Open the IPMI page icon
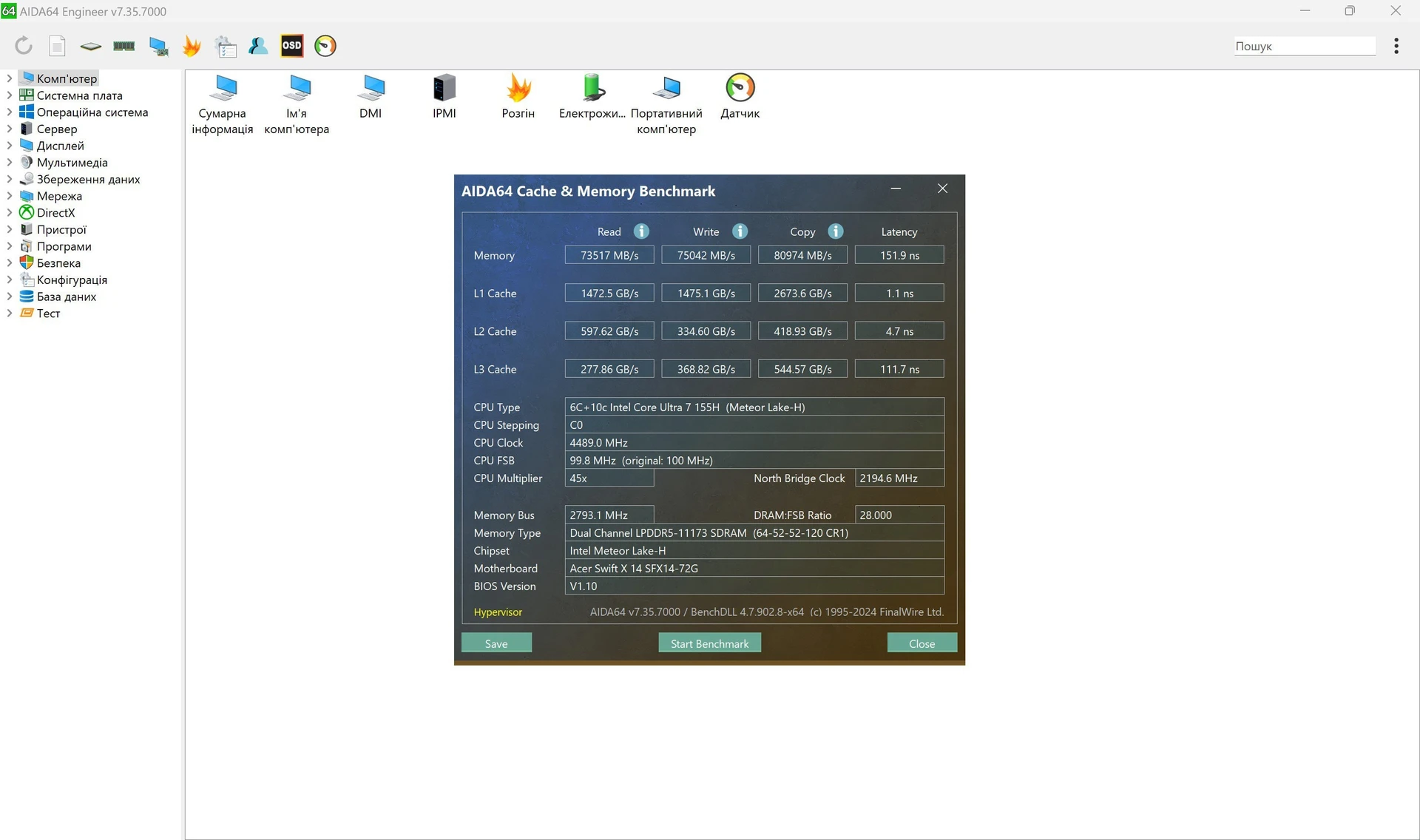The height and width of the screenshot is (840, 1420). click(x=444, y=97)
